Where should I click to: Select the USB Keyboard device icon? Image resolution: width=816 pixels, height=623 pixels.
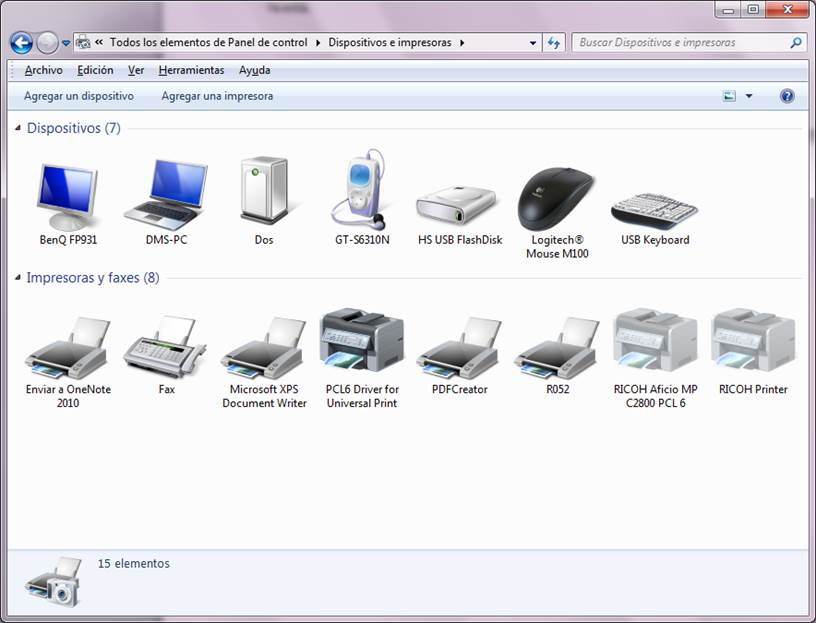coord(655,210)
